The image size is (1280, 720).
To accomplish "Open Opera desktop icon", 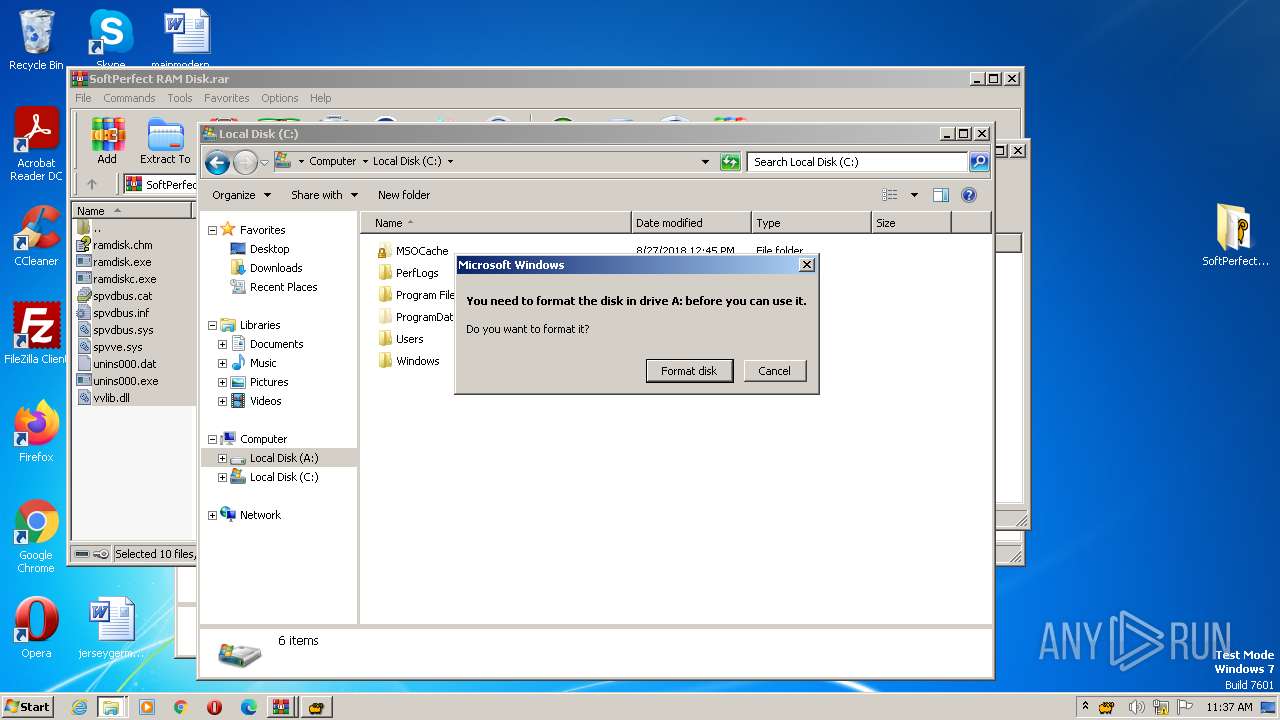I will pyautogui.click(x=36, y=627).
